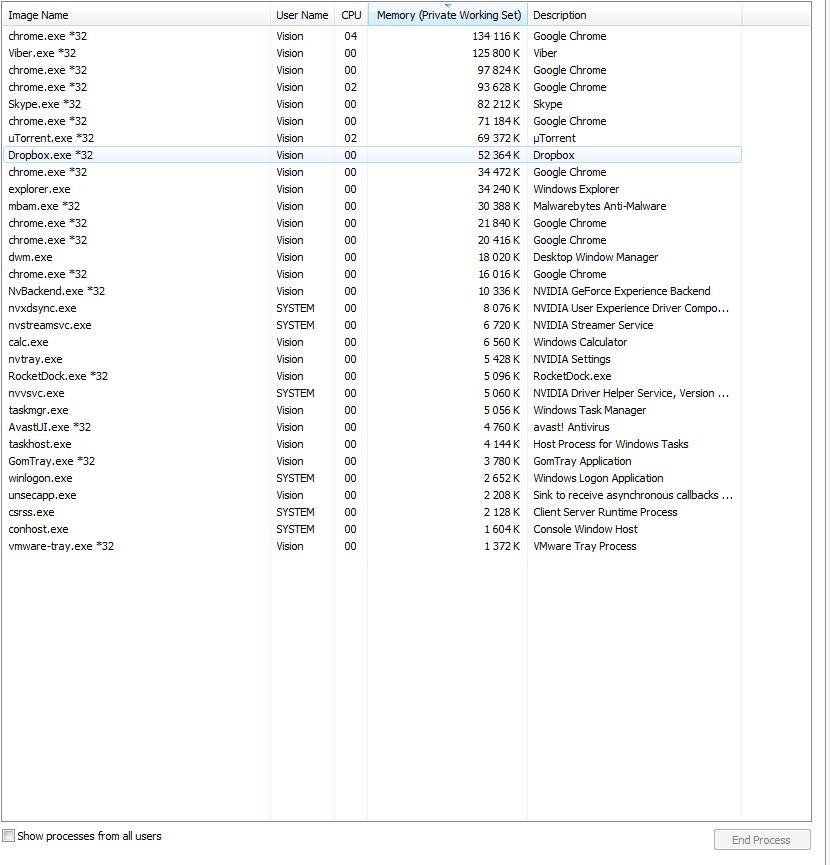Select the mbam.exe *32 process
Viewport: 830px width, 865px height.
44,206
